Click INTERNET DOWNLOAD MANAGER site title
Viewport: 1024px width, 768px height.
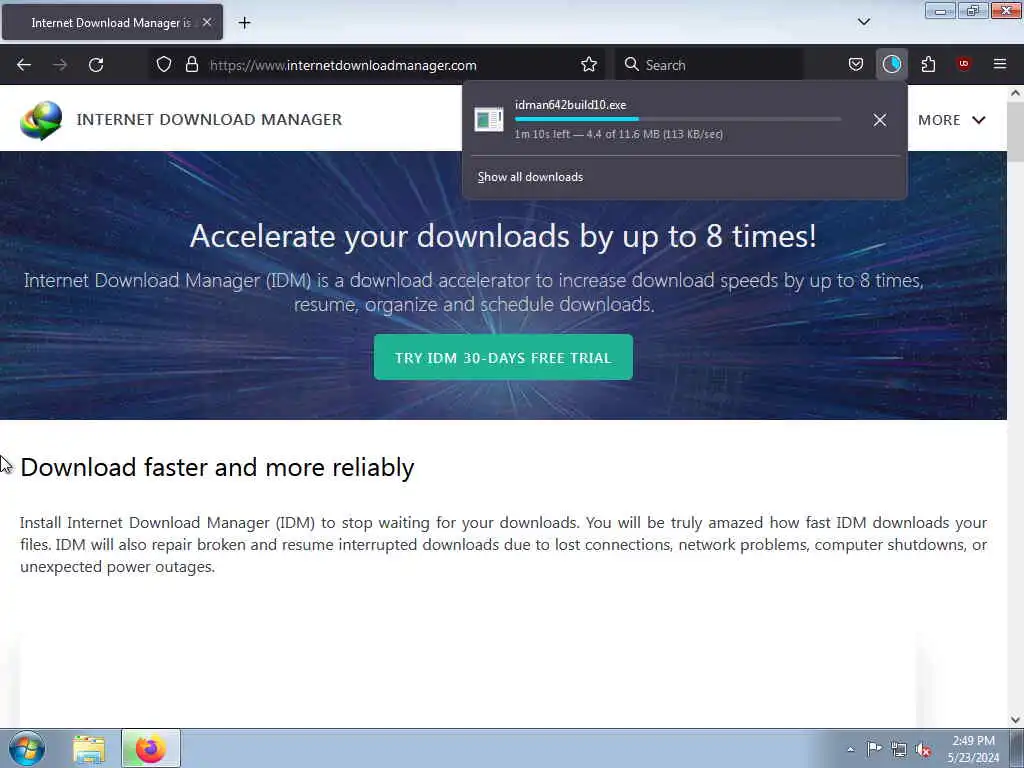tap(209, 120)
